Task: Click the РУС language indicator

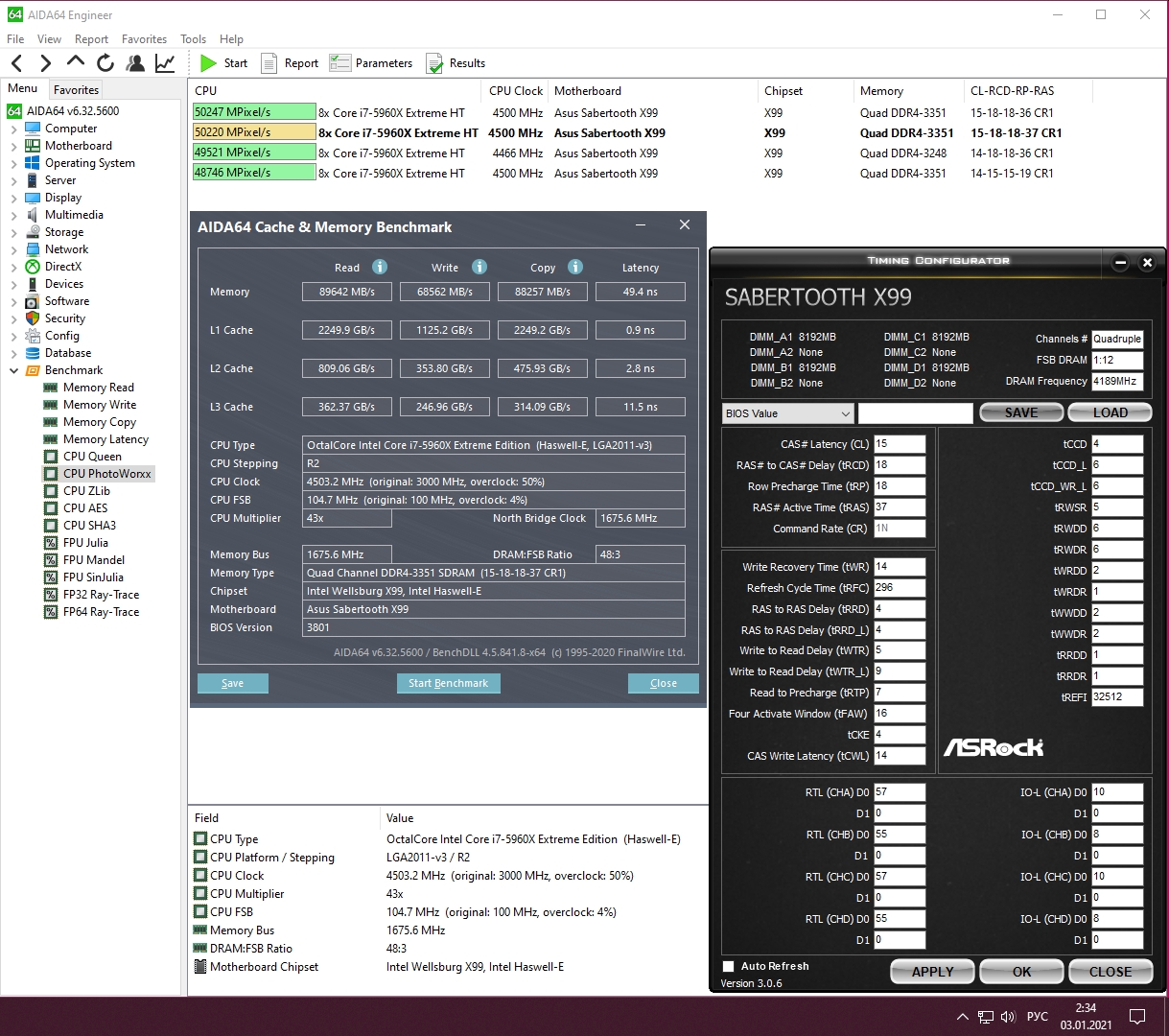Action: pyautogui.click(x=1038, y=1017)
